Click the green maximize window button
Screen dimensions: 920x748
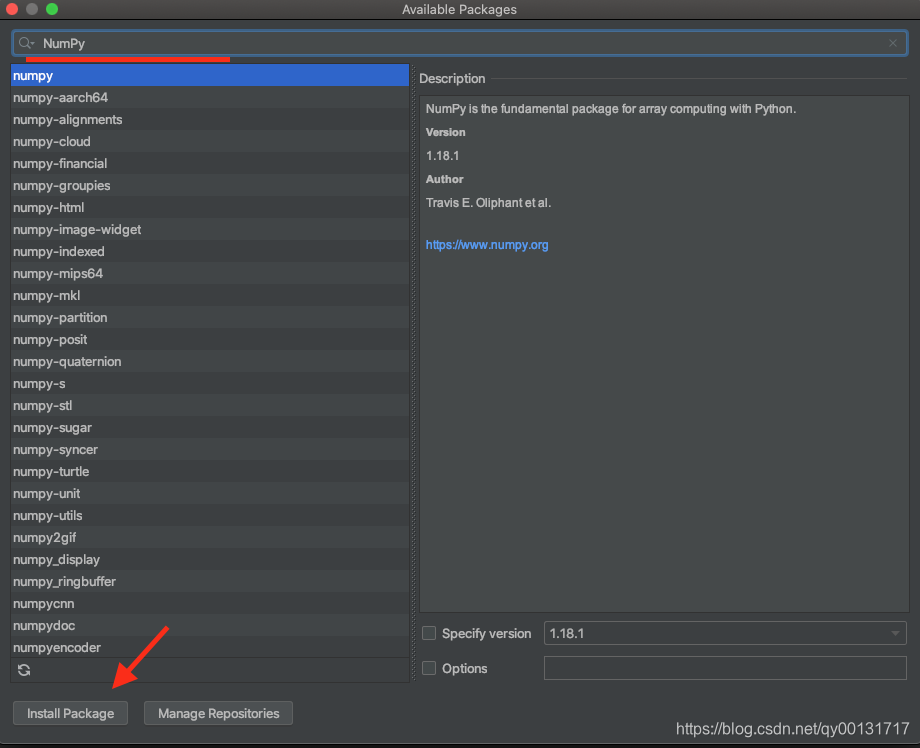coord(52,9)
